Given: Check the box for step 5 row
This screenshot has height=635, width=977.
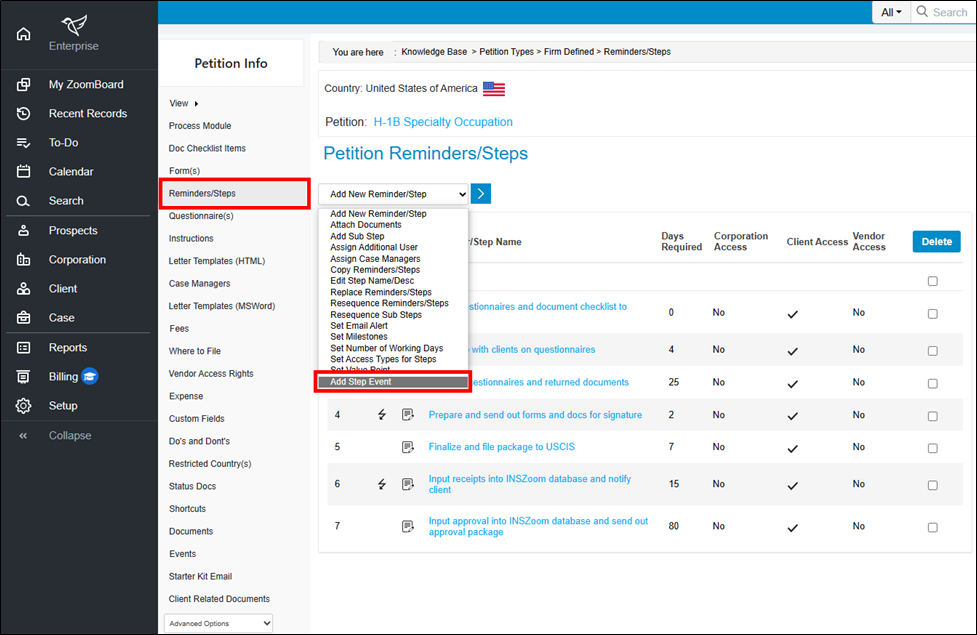Looking at the screenshot, I should tap(932, 447).
